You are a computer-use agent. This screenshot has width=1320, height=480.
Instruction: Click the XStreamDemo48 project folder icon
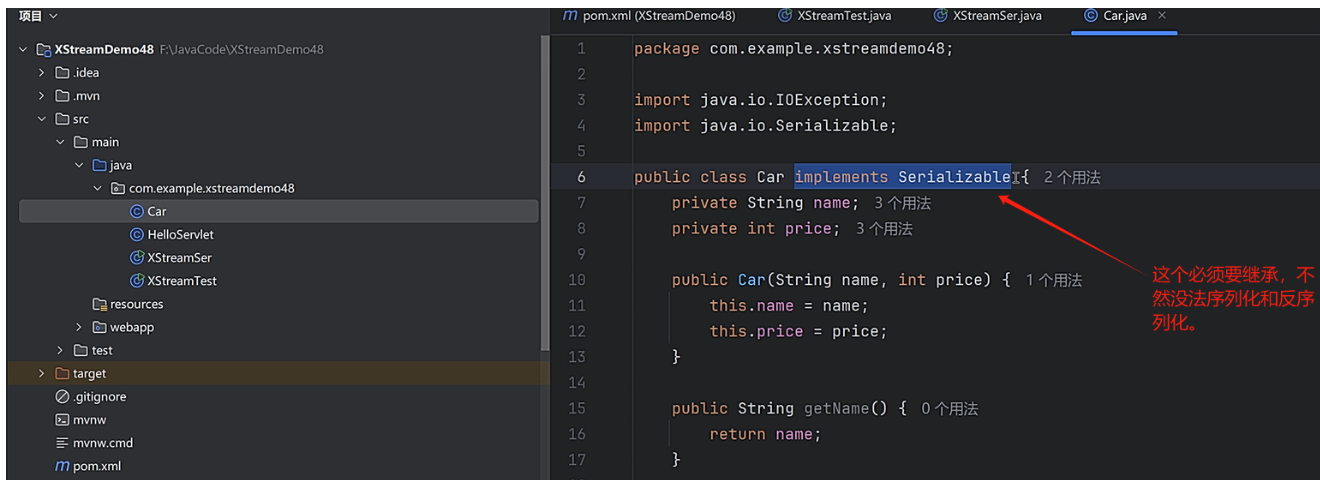pos(43,49)
